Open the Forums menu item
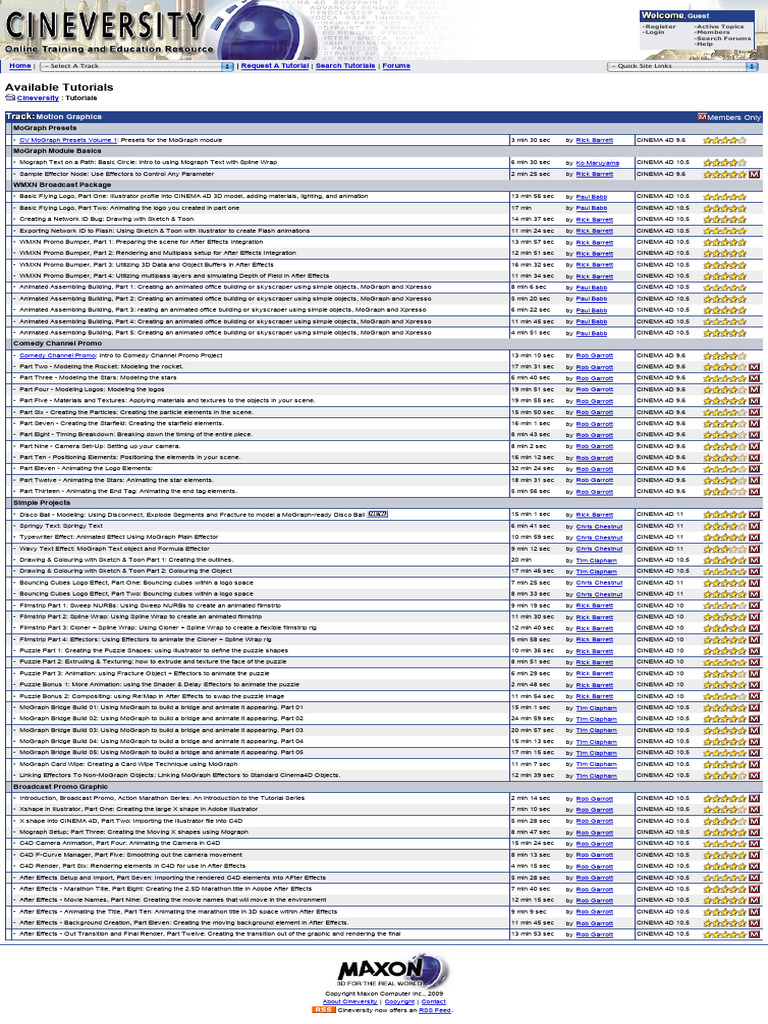 coord(396,66)
